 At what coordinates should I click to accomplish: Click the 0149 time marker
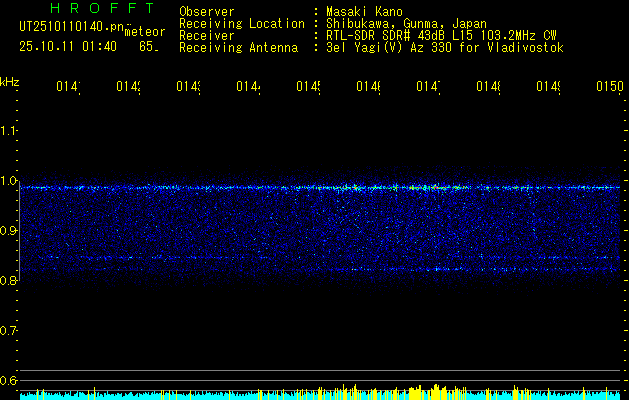click(548, 87)
